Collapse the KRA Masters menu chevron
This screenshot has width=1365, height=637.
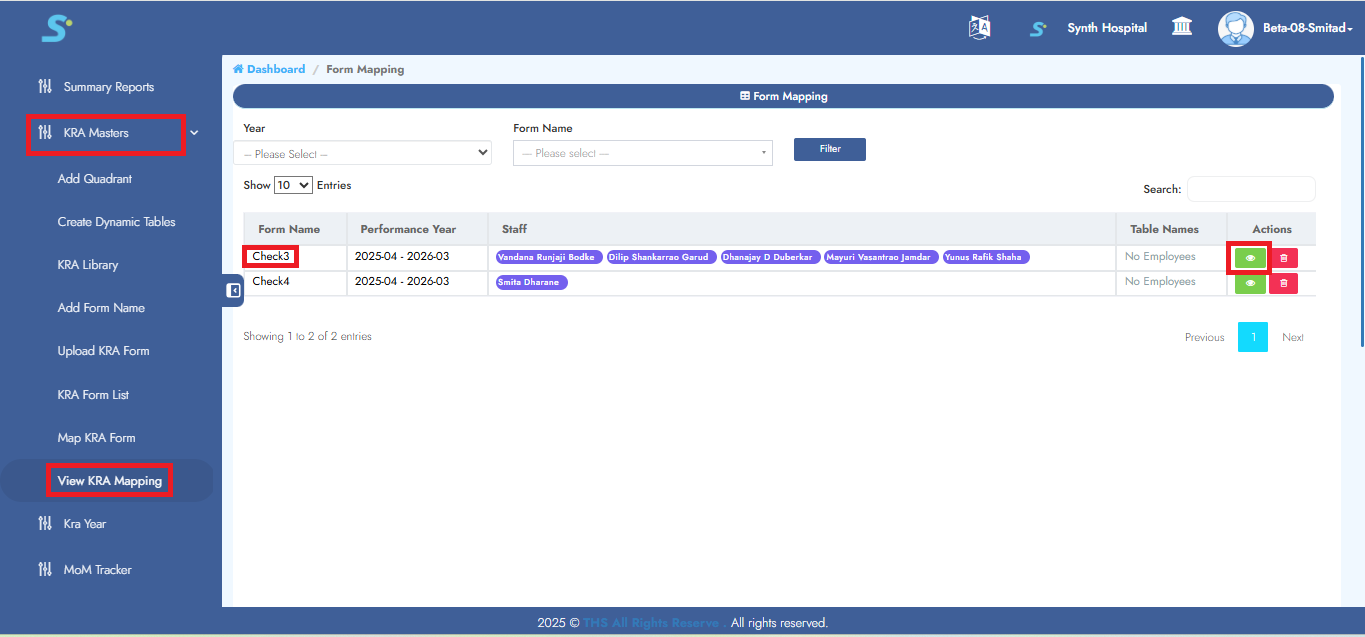click(x=194, y=133)
